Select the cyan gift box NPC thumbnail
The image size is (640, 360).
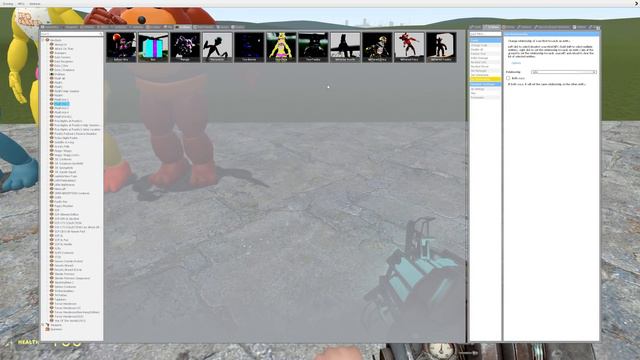pyautogui.click(x=153, y=47)
